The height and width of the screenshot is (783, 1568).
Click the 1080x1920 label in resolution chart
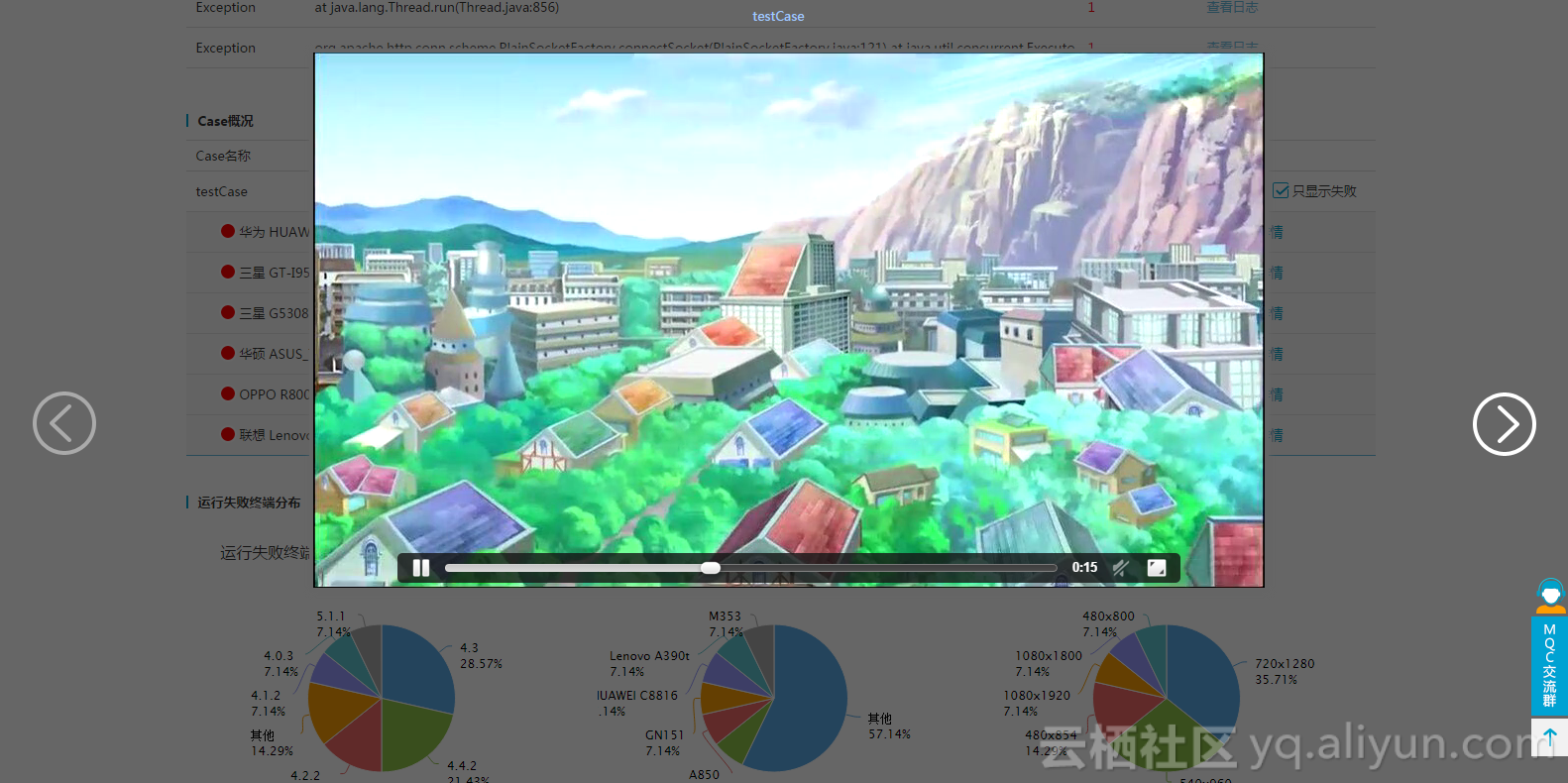click(1037, 703)
